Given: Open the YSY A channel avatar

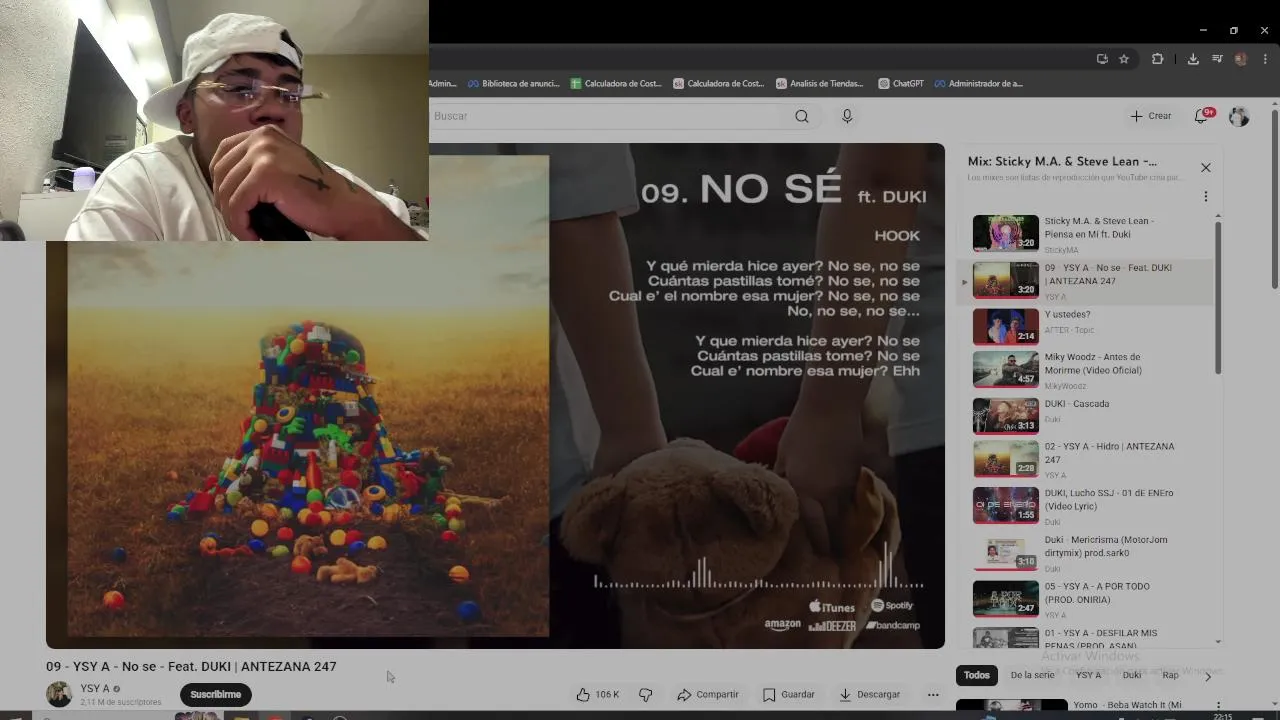Looking at the screenshot, I should [59, 694].
